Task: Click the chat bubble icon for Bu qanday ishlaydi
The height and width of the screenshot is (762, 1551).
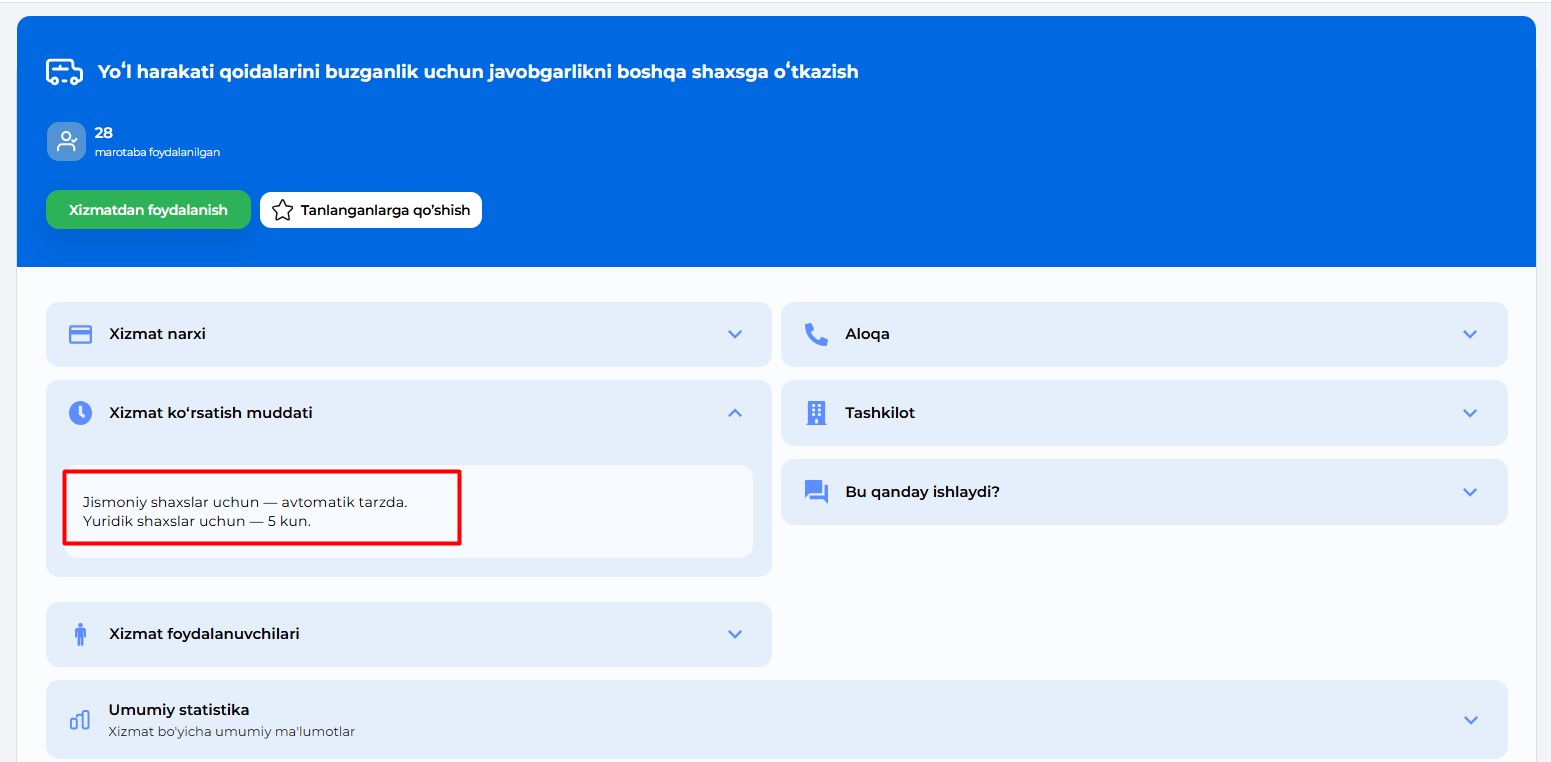Action: [816, 492]
